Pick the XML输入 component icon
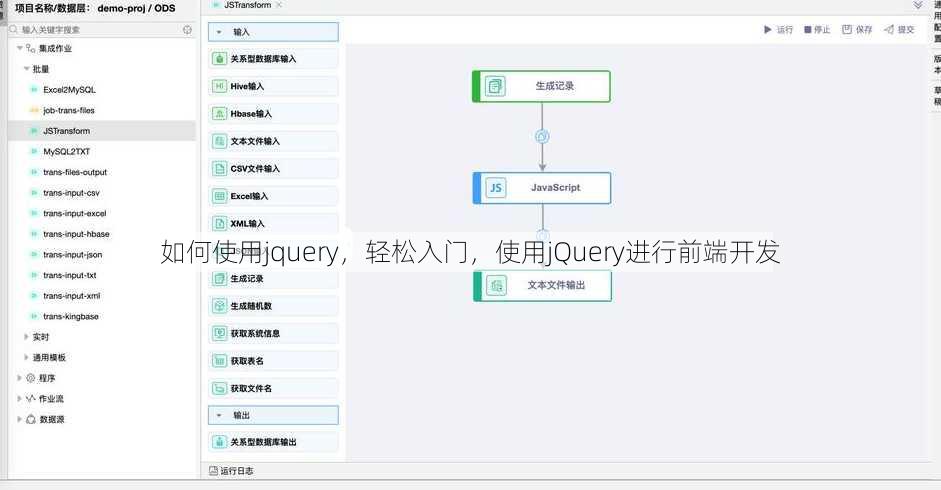The width and height of the screenshot is (941, 490). (220, 223)
